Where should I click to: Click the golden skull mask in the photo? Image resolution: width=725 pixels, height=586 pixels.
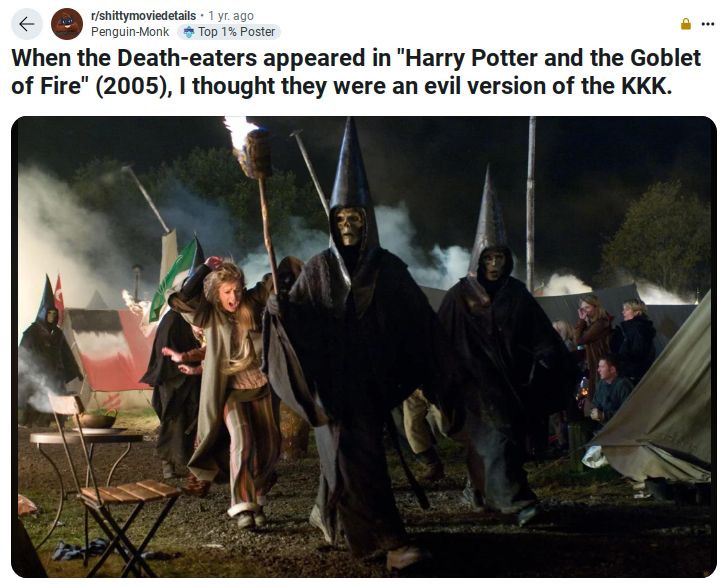pyautogui.click(x=349, y=226)
